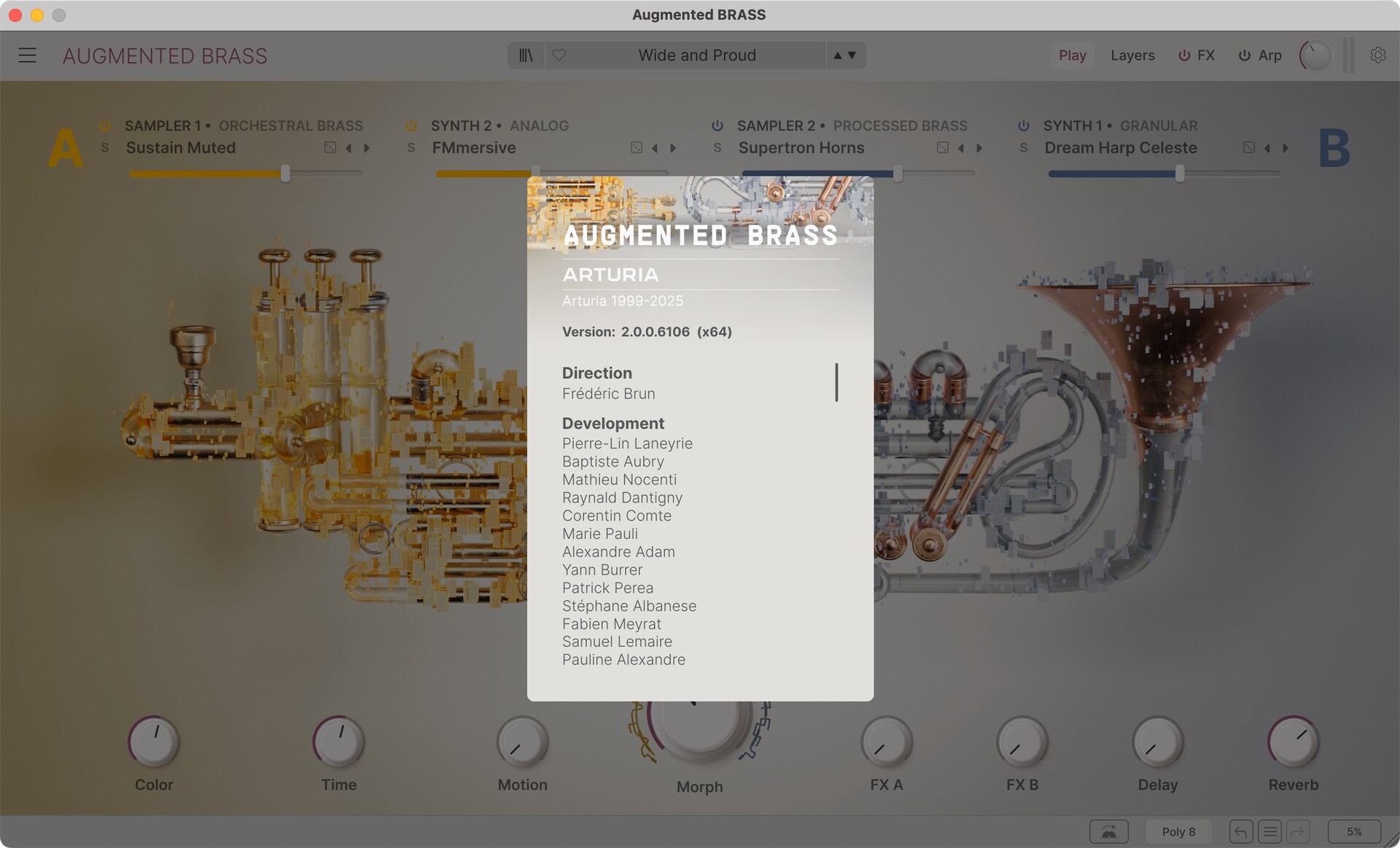1400x848 pixels.
Task: Click the Dream Harp Celeste volume slider
Action: [1164, 174]
